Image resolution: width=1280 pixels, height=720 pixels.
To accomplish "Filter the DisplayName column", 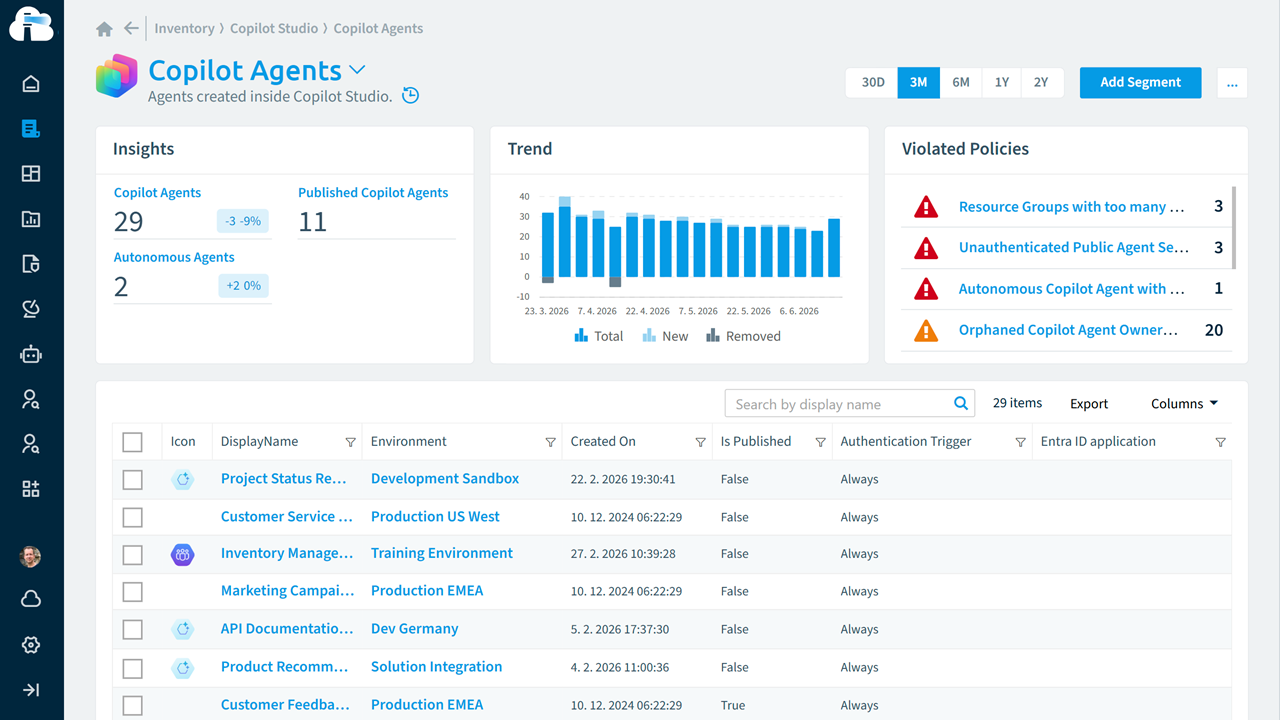I will coord(350,442).
